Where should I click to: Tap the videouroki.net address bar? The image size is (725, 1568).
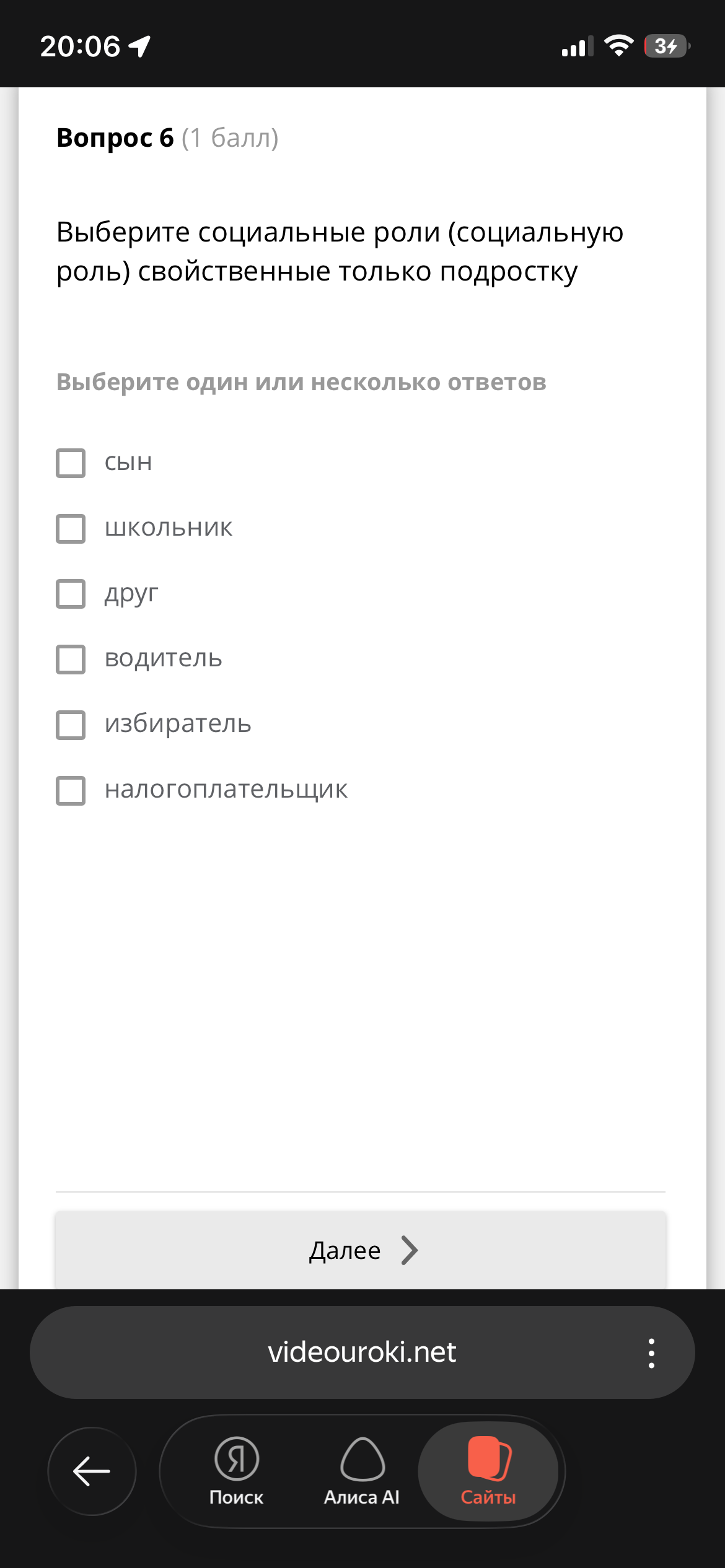pyautogui.click(x=362, y=1351)
